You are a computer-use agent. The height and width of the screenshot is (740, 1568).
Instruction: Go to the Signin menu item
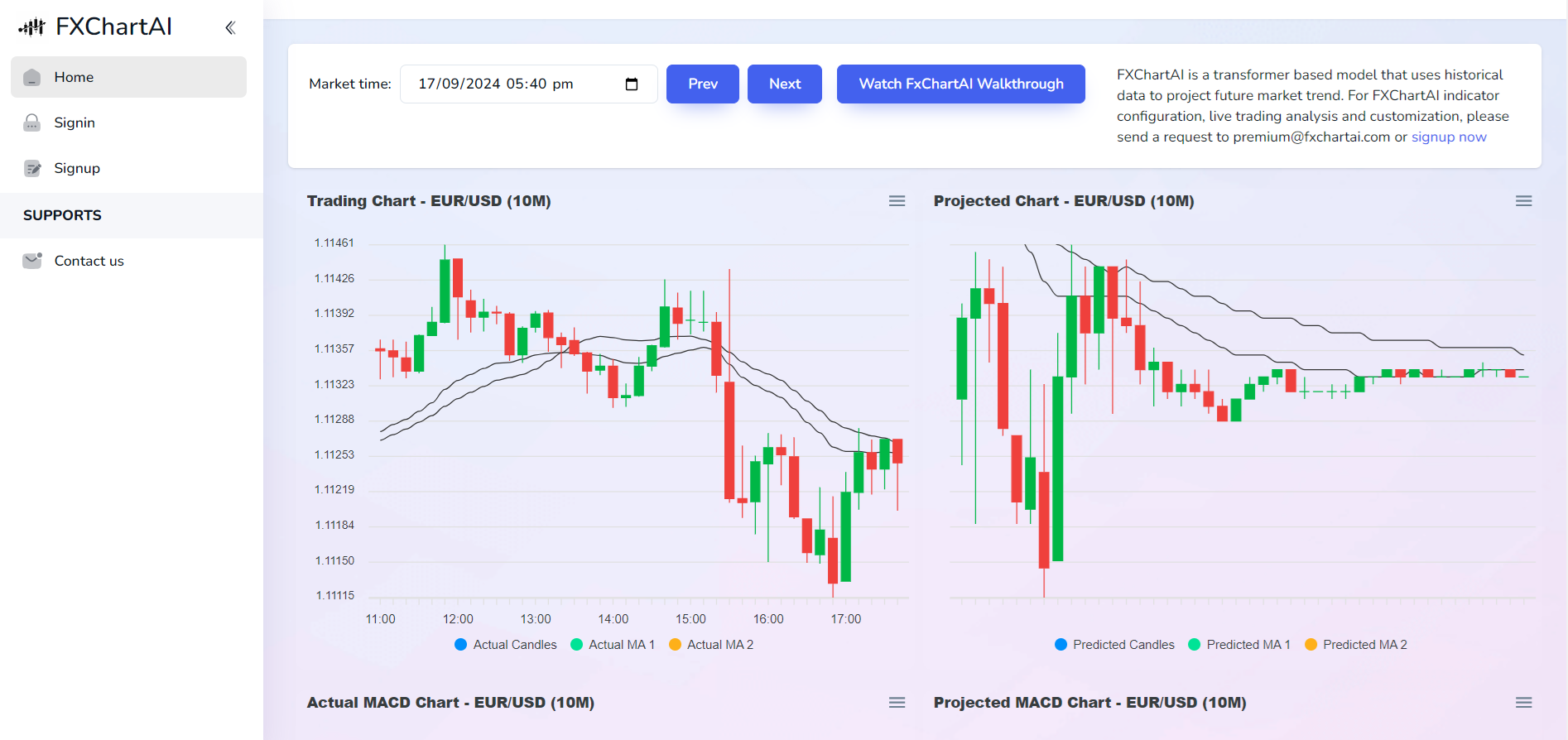[x=75, y=123]
